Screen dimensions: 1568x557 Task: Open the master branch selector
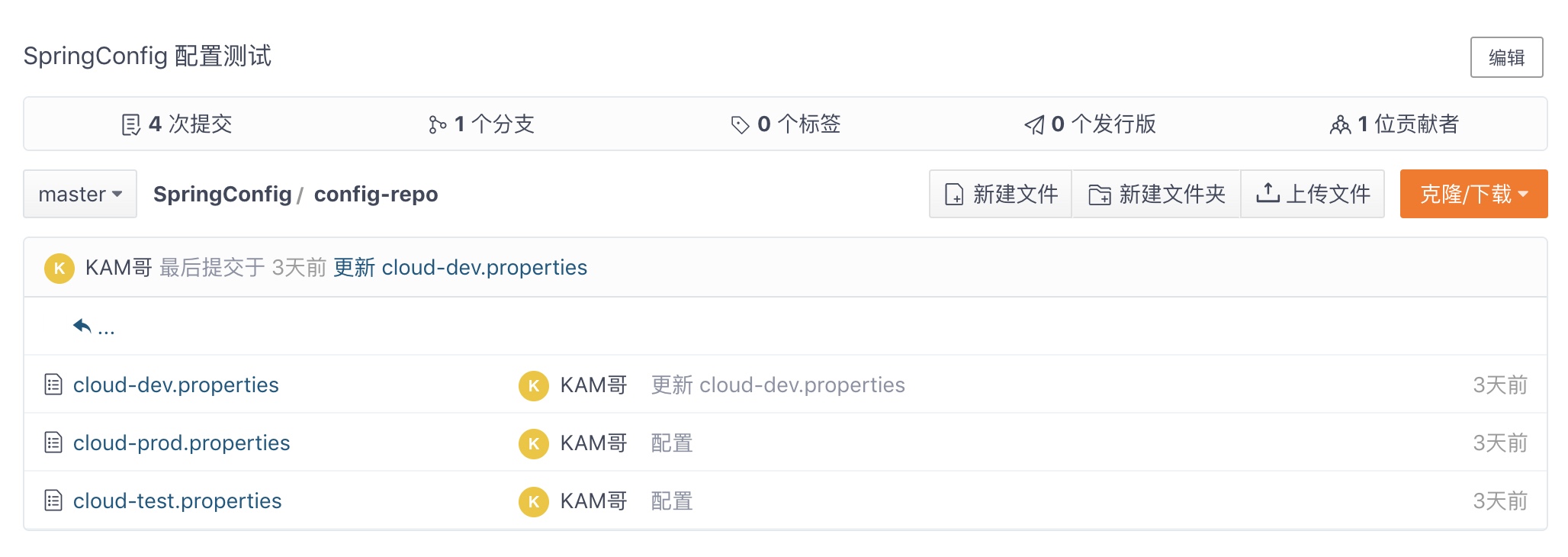[79, 195]
